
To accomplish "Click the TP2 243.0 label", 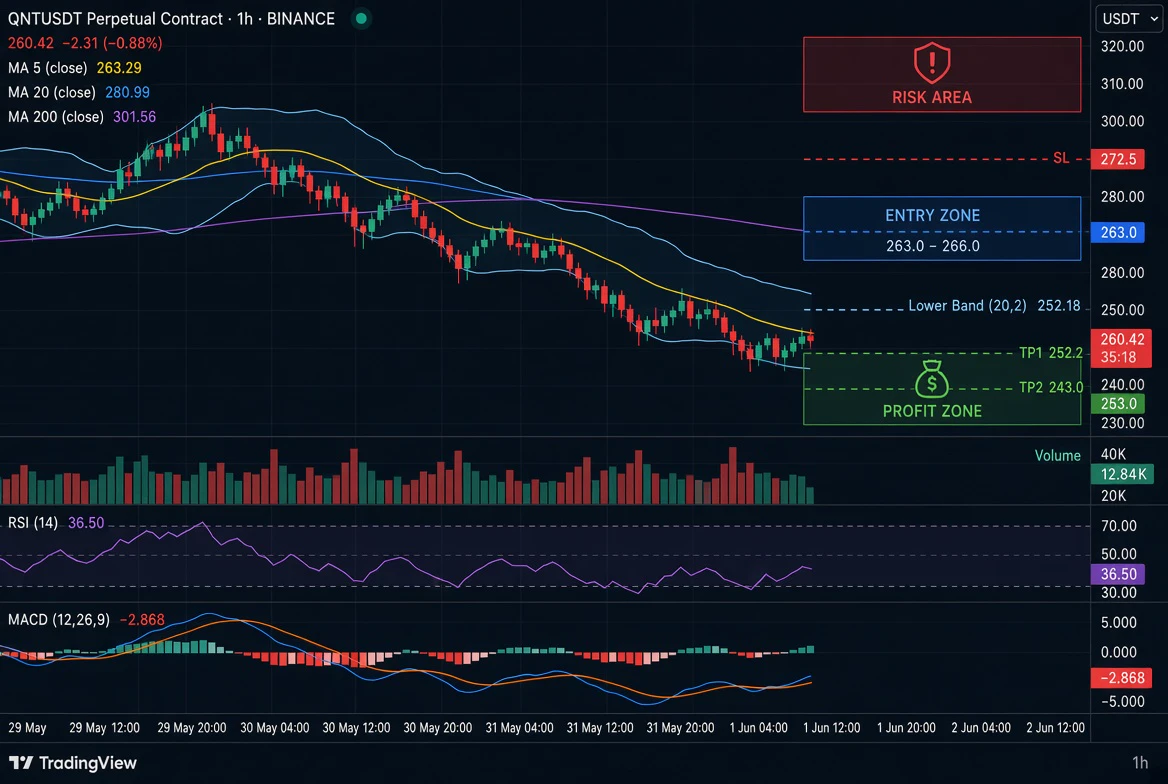I will point(1051,387).
